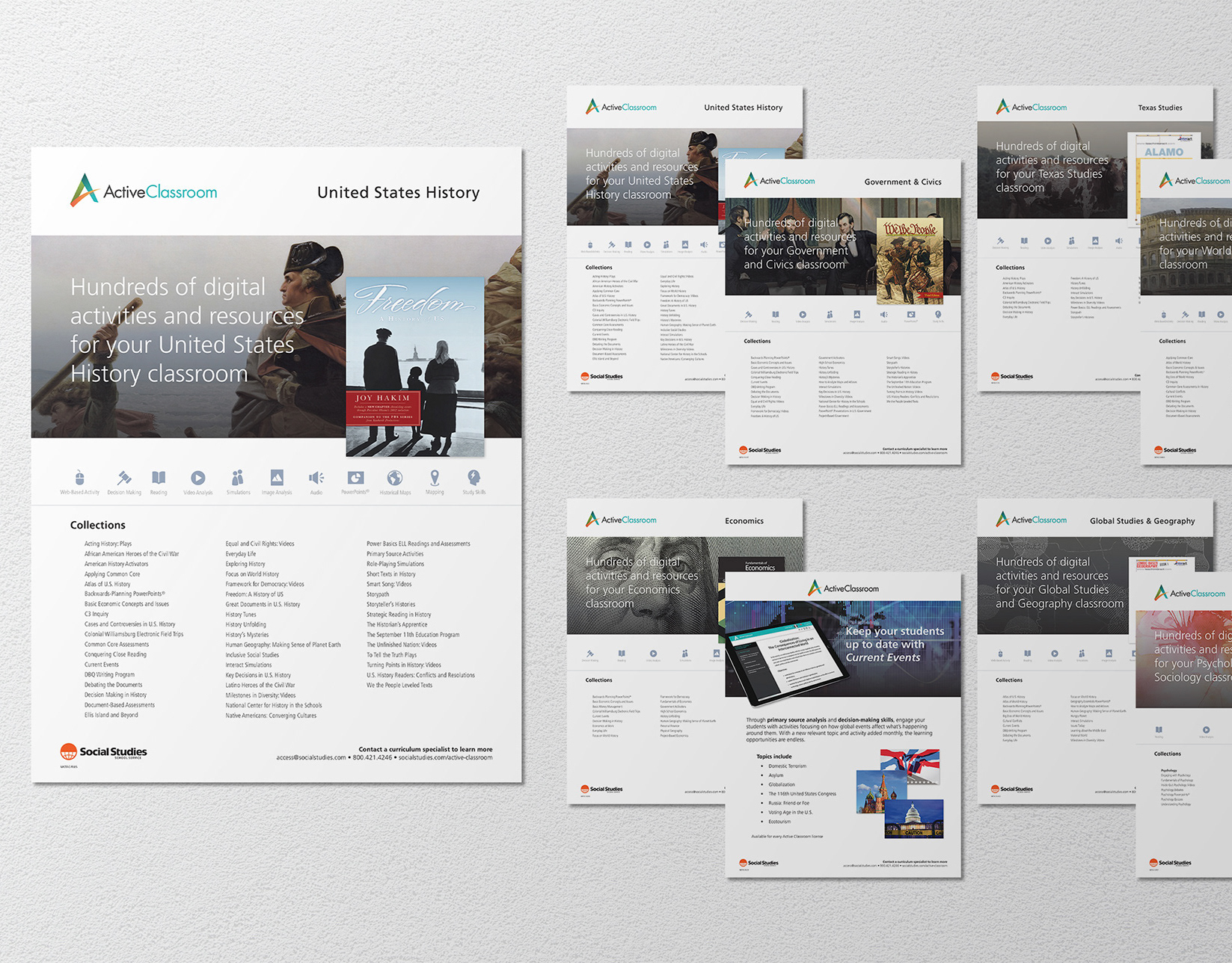The width and height of the screenshot is (1232, 963).
Task: Click 'Project-Based Government' on Government & Civics flyer
Action: (x=833, y=416)
